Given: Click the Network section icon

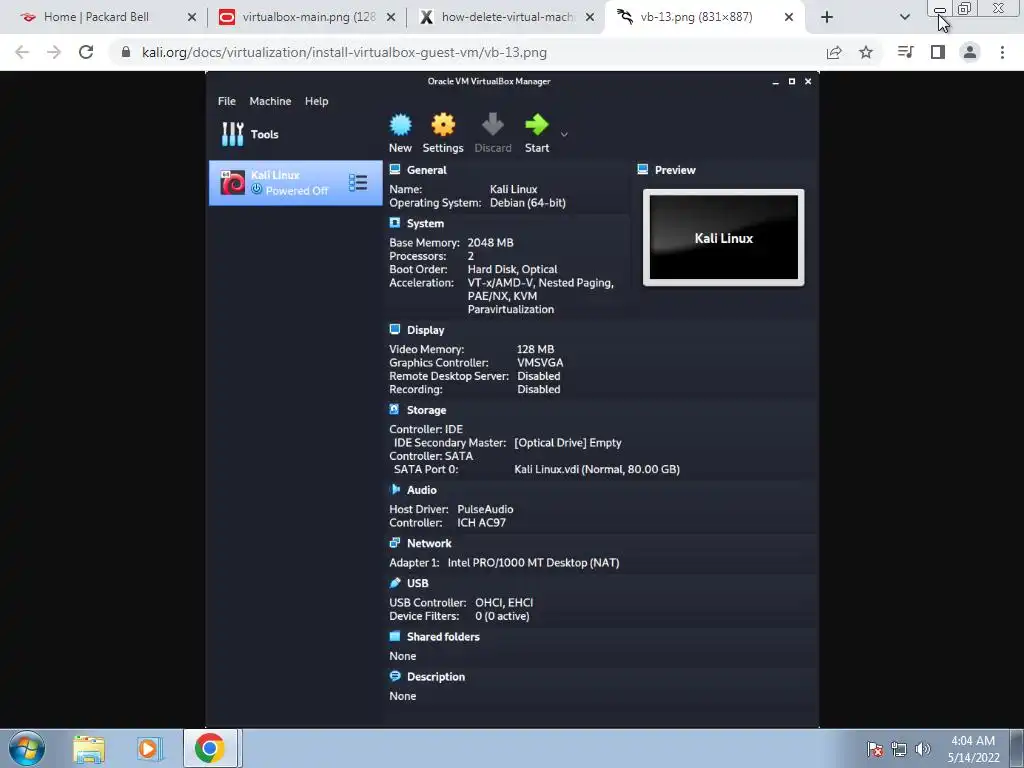Looking at the screenshot, I should pyautogui.click(x=394, y=543).
